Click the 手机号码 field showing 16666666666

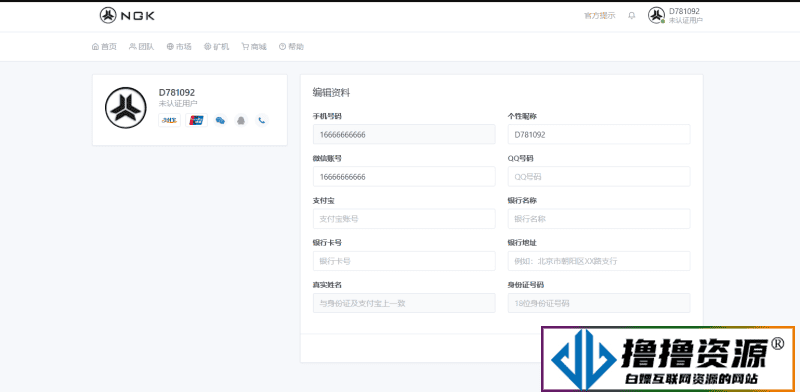click(x=404, y=134)
